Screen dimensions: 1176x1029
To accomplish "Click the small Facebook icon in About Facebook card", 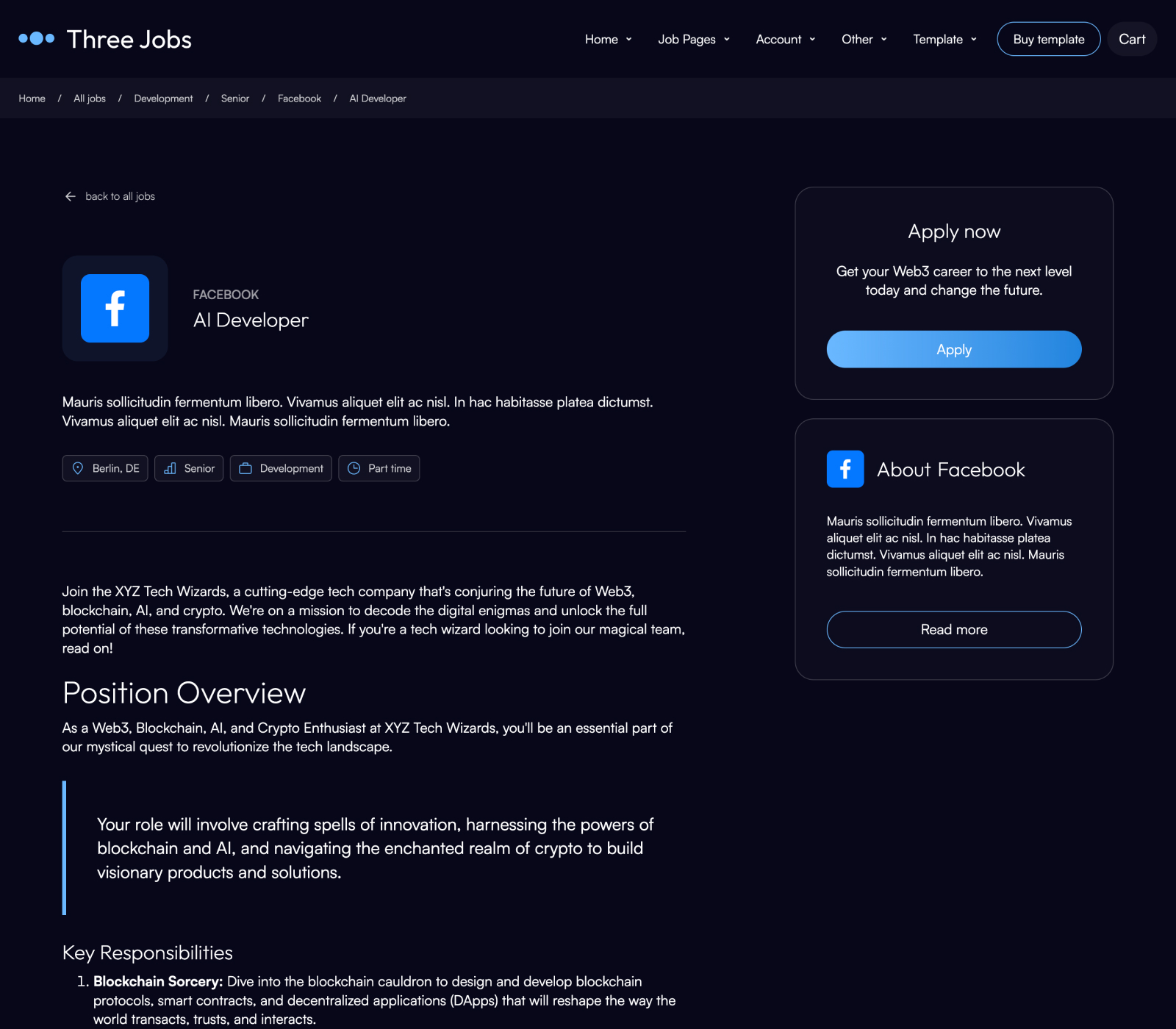I will [845, 469].
